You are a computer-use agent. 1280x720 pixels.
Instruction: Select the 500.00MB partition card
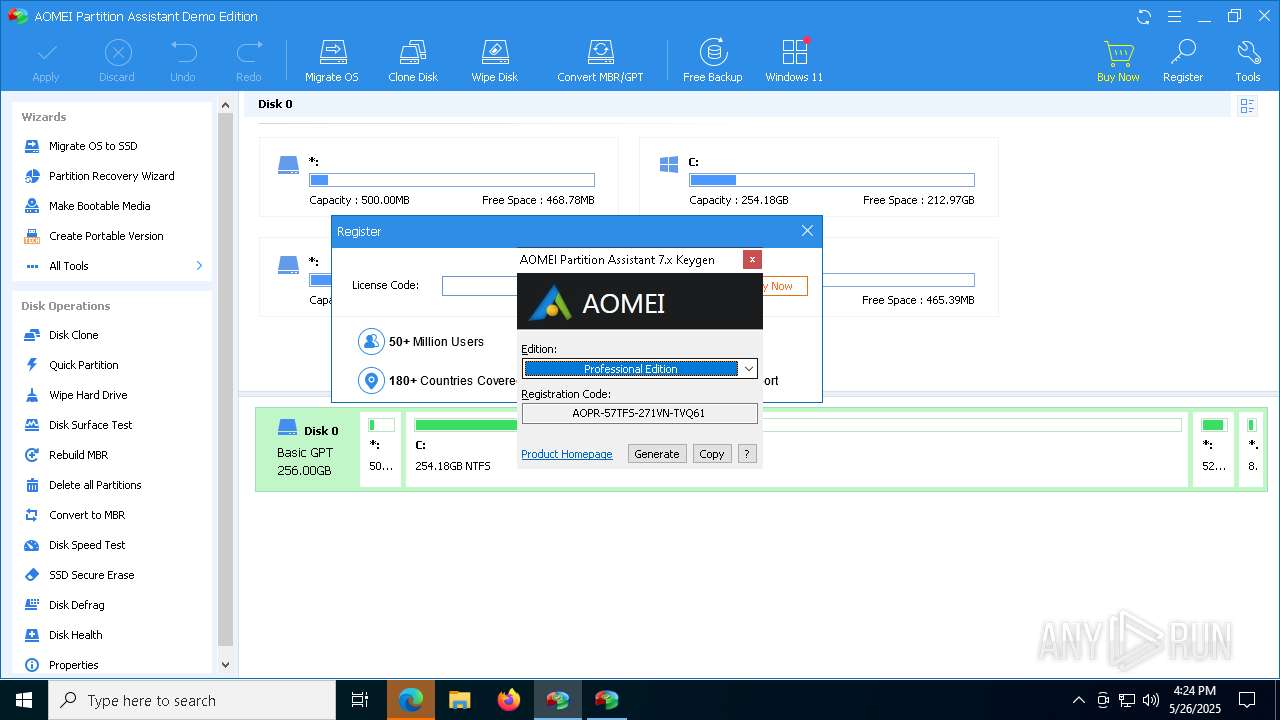(x=439, y=177)
